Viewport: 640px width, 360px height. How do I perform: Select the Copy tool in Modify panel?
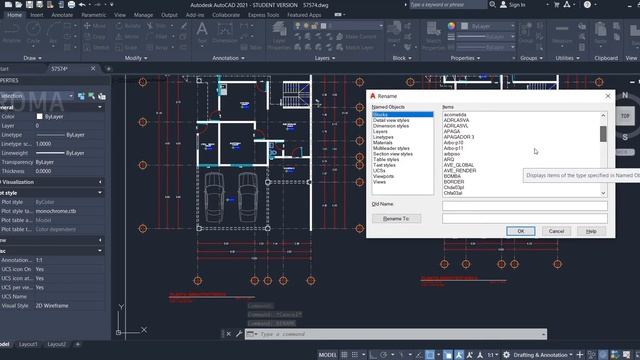(x=95, y=37)
